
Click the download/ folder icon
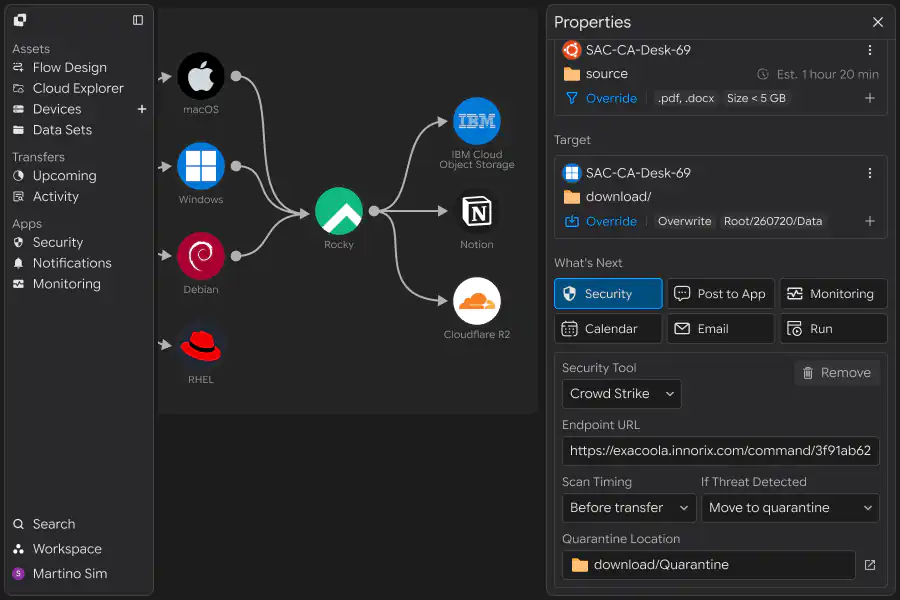click(572, 197)
